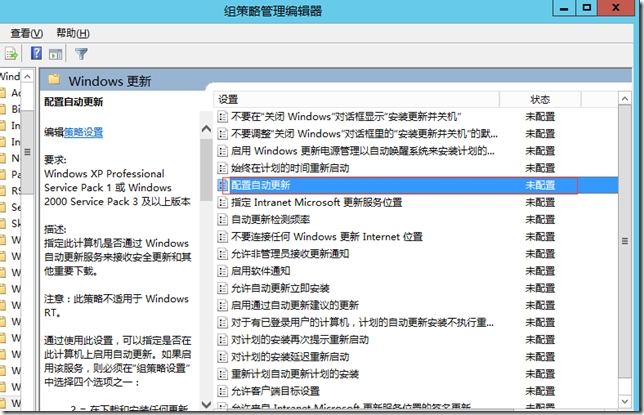Select policy 启用通过自动更新建议的更新
Screen dimensions: 644x415
coord(295,305)
